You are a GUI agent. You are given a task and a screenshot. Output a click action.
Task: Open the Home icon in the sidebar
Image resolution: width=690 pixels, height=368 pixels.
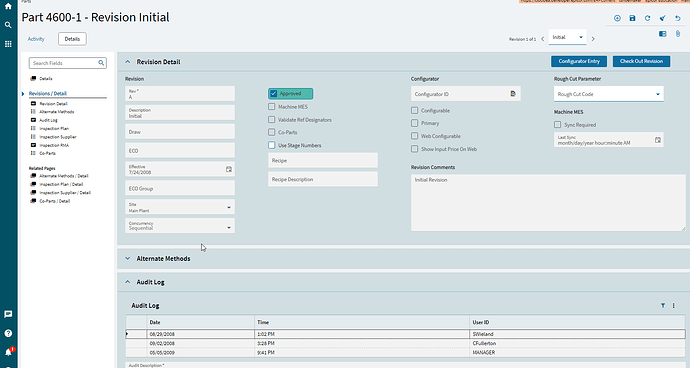8,6
